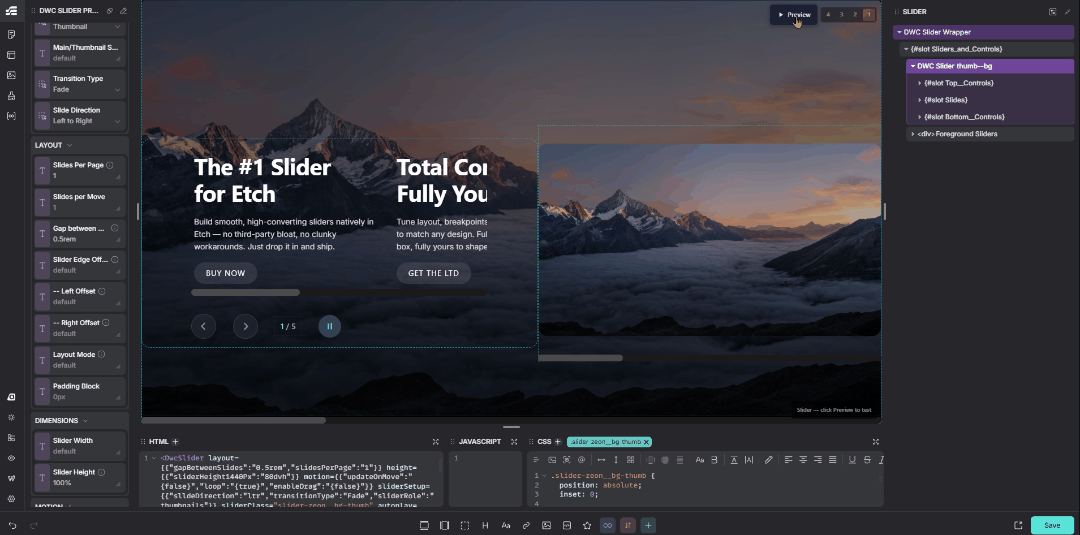Click the grid layout icon in CSS toolbar
The height and width of the screenshot is (535, 1080).
click(630, 459)
